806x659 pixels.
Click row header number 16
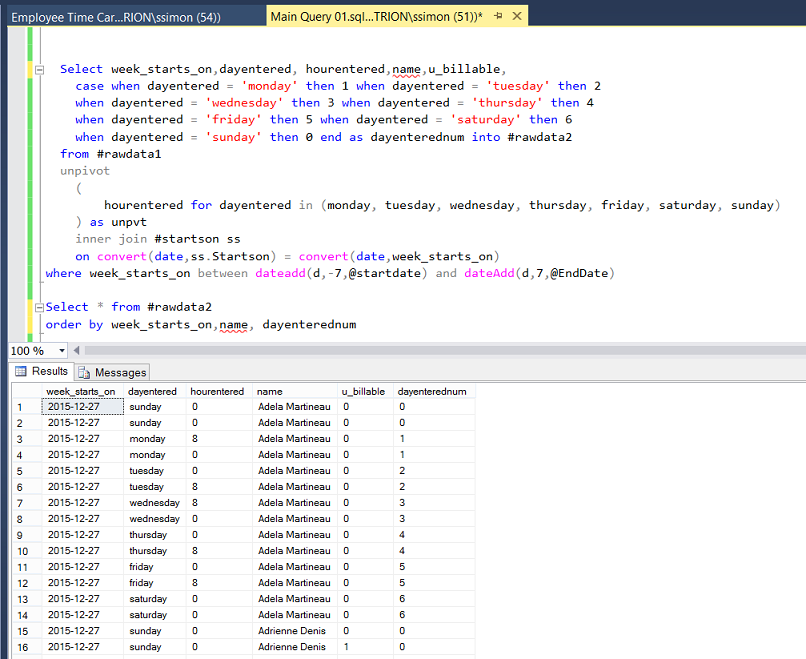point(20,647)
